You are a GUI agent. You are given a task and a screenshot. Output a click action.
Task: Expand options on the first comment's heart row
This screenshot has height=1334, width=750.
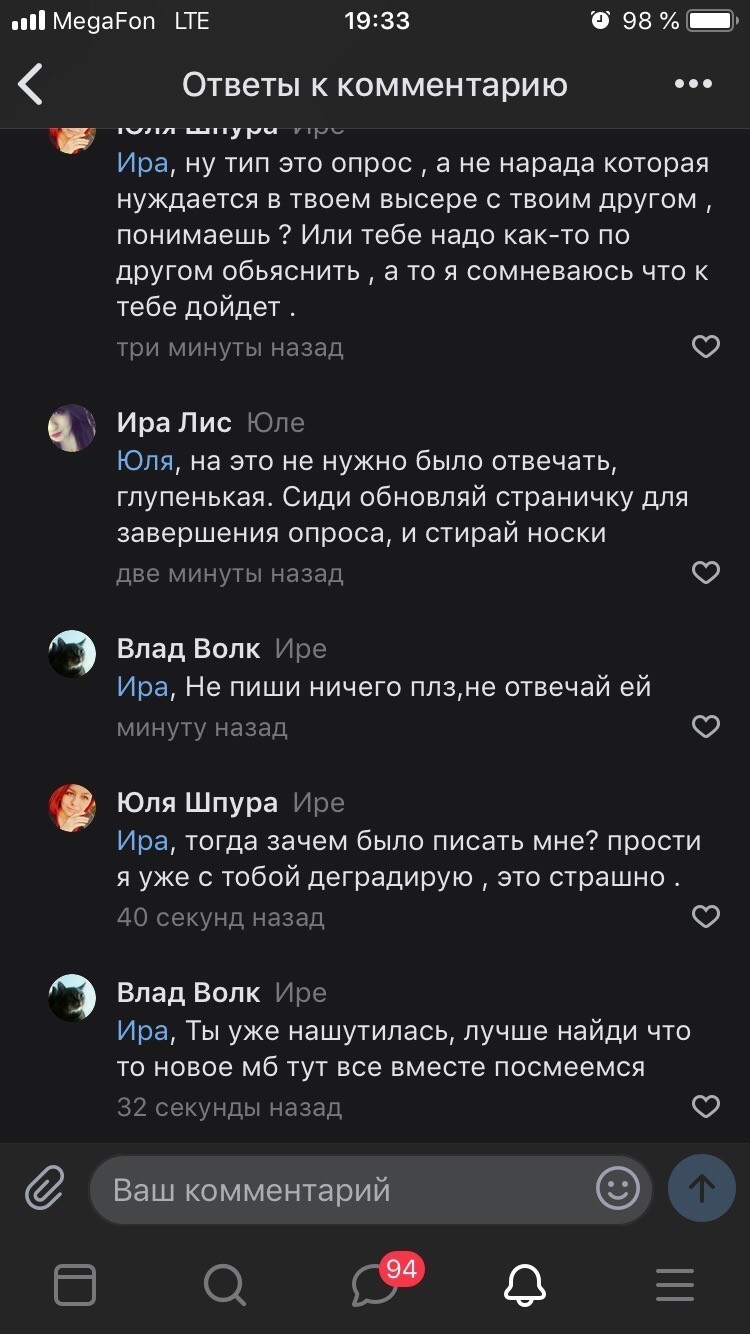(706, 346)
